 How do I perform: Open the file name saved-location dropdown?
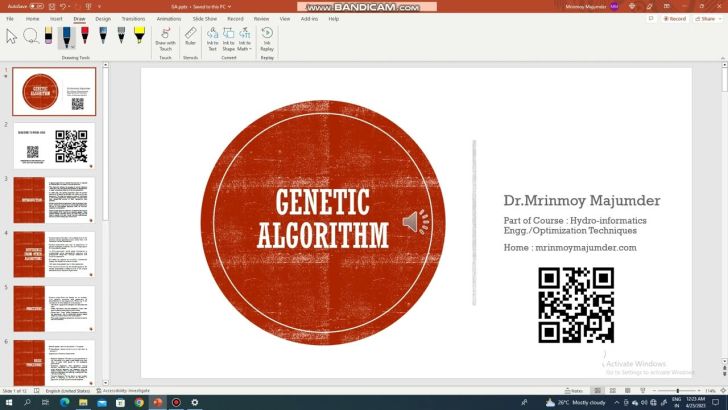229,7
